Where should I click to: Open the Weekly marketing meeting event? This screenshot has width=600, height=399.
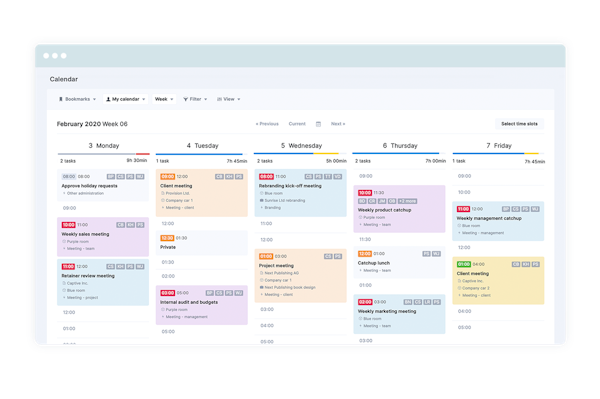(399, 314)
